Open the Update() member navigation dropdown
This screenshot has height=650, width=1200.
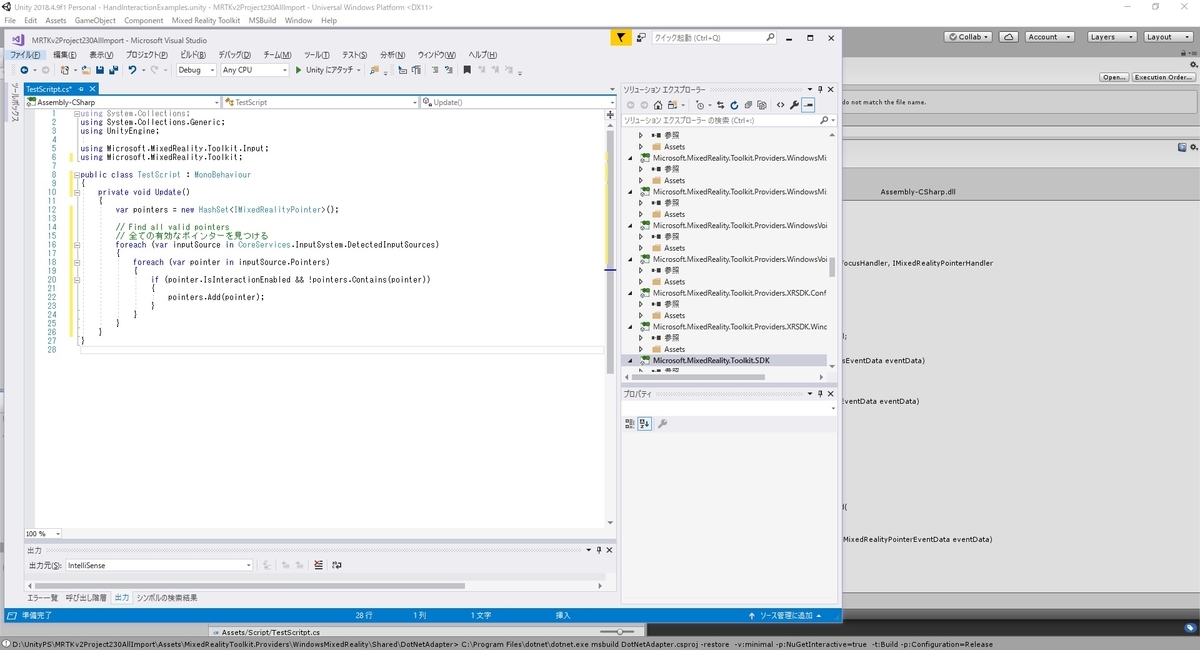[516, 102]
